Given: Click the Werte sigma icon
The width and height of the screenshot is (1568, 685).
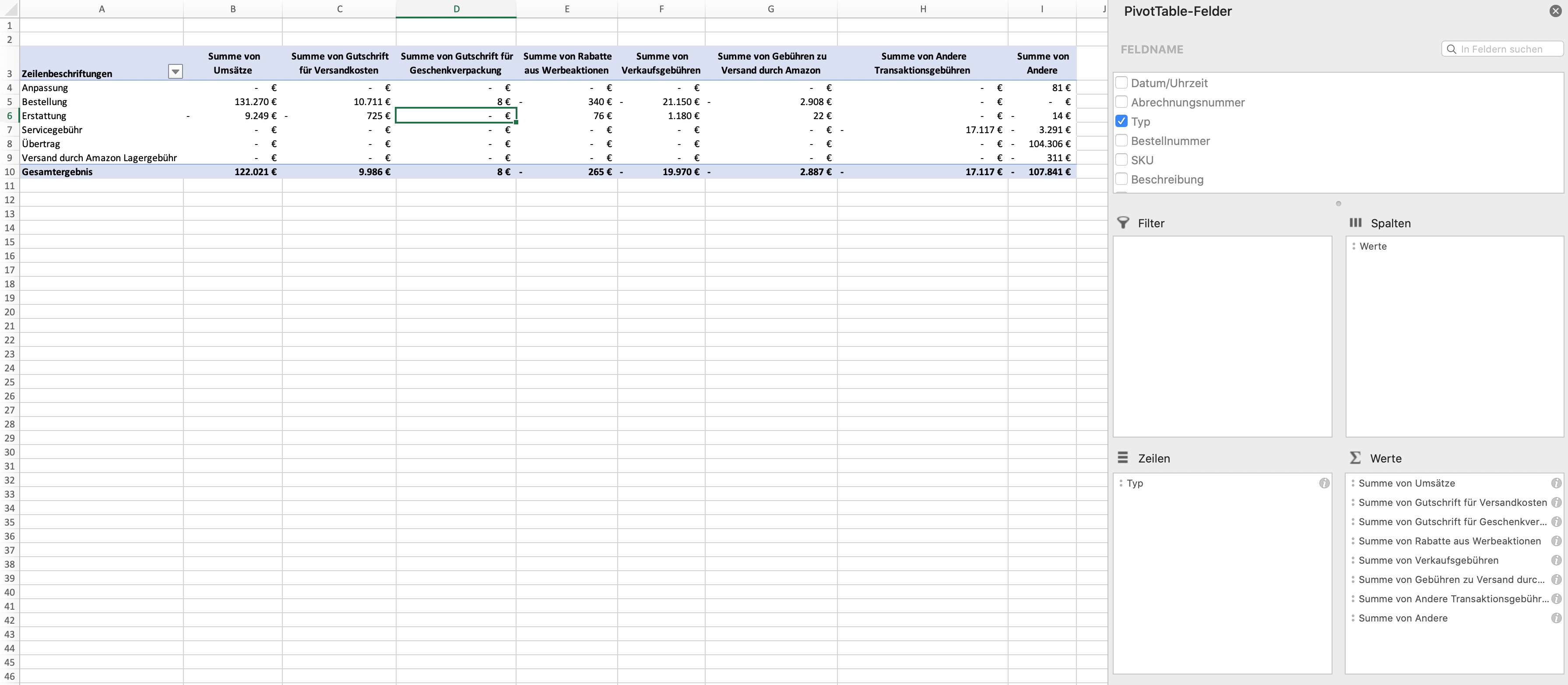Looking at the screenshot, I should 1355,458.
